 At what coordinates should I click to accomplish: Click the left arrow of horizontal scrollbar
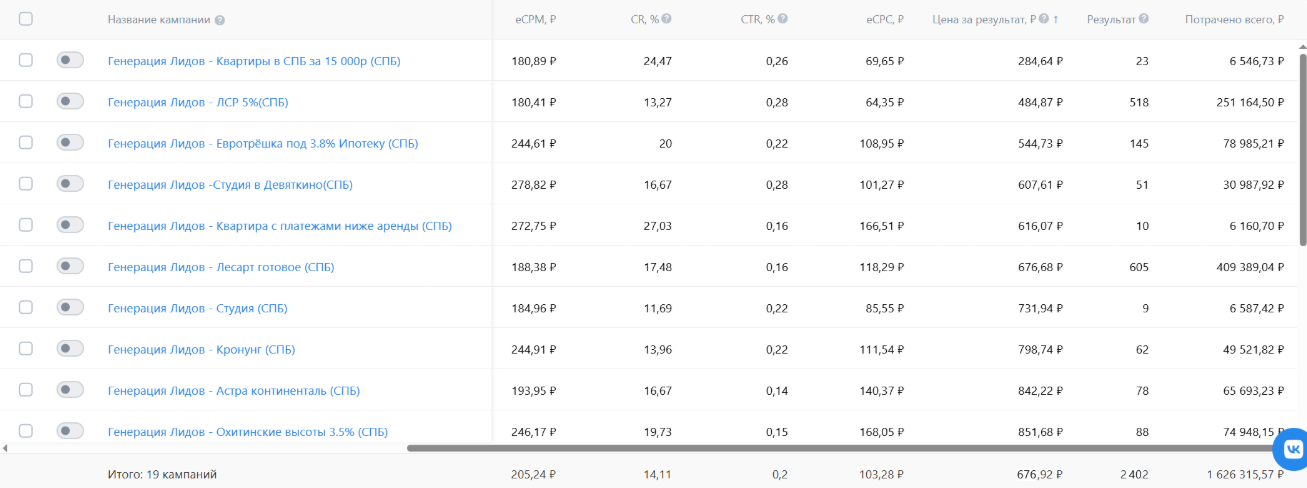[x=5, y=448]
